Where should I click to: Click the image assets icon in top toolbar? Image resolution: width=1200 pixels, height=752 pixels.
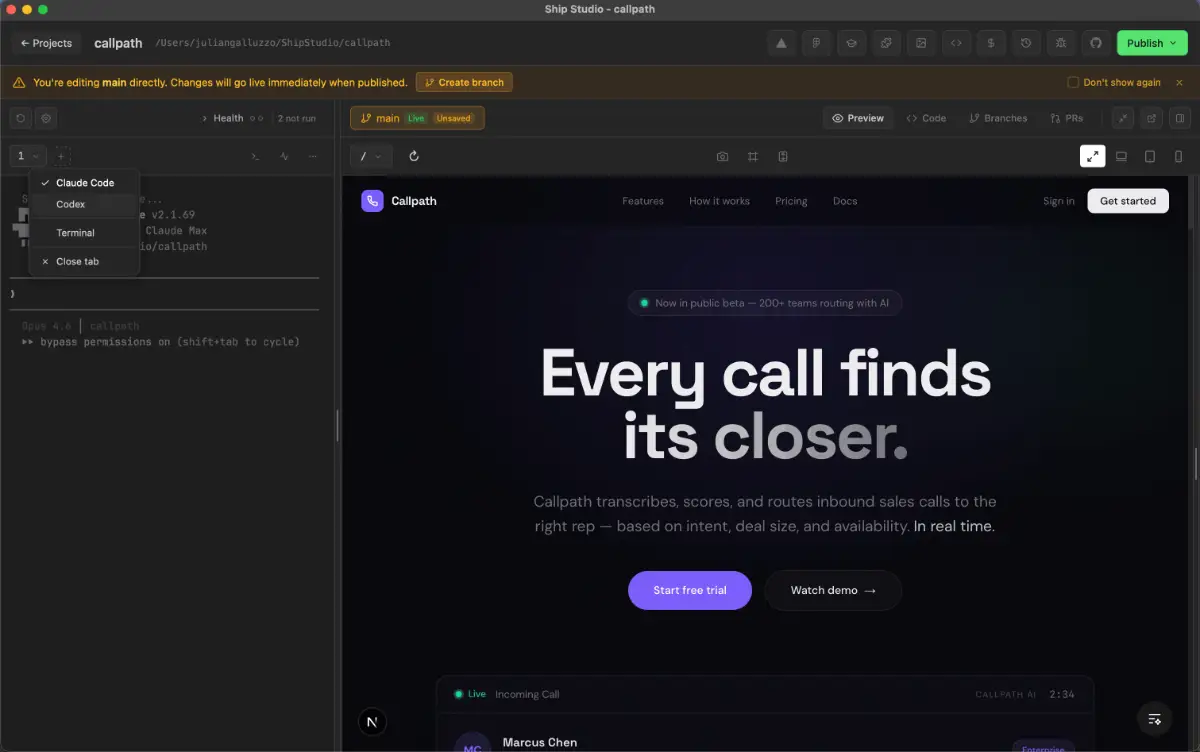(x=921, y=43)
